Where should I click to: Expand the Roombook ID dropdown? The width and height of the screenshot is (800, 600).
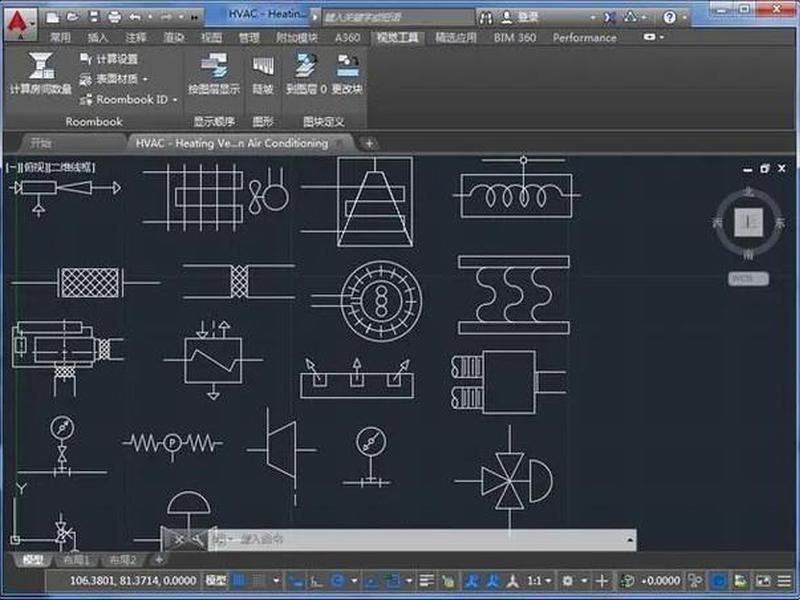pos(175,99)
